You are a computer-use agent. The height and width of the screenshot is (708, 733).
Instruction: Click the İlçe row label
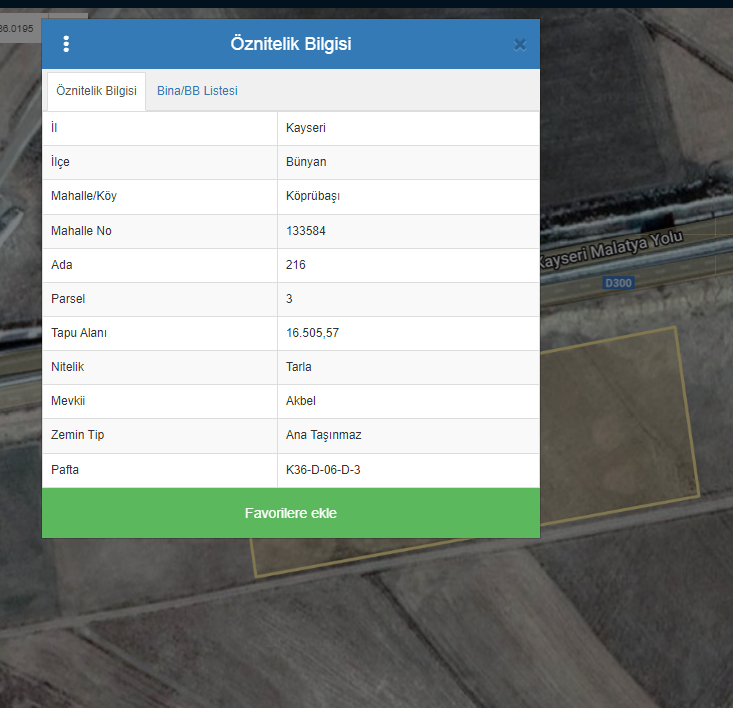60,162
